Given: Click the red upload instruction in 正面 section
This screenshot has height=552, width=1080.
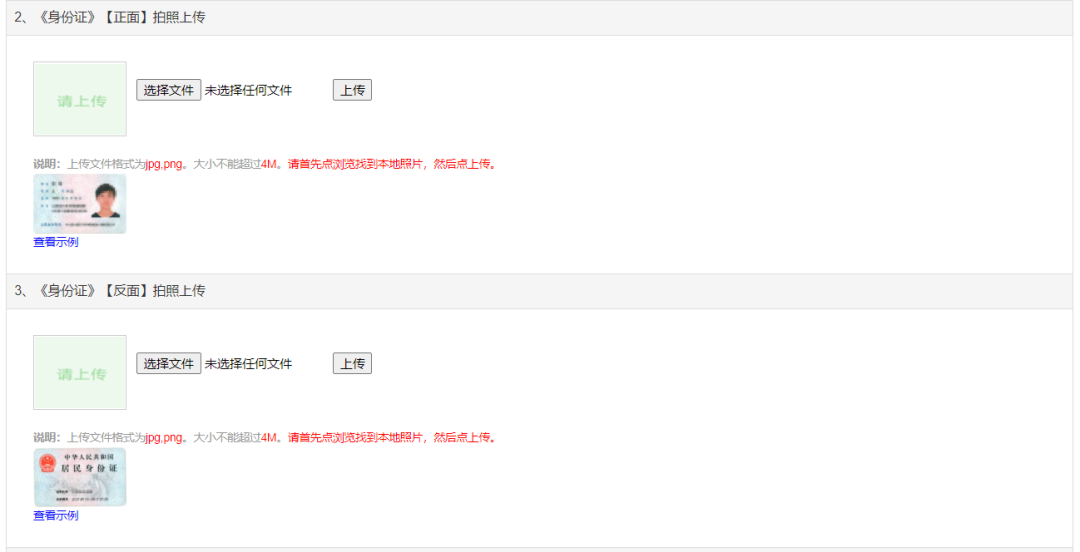Looking at the screenshot, I should pos(392,164).
